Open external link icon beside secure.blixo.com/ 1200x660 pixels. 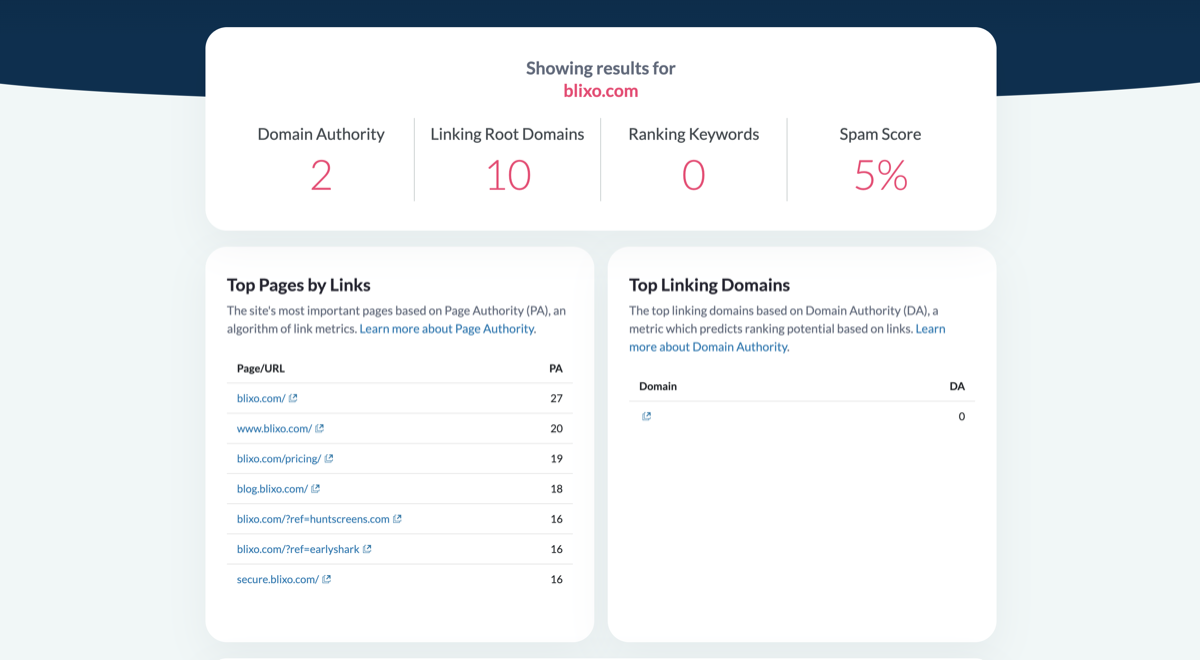coord(327,579)
